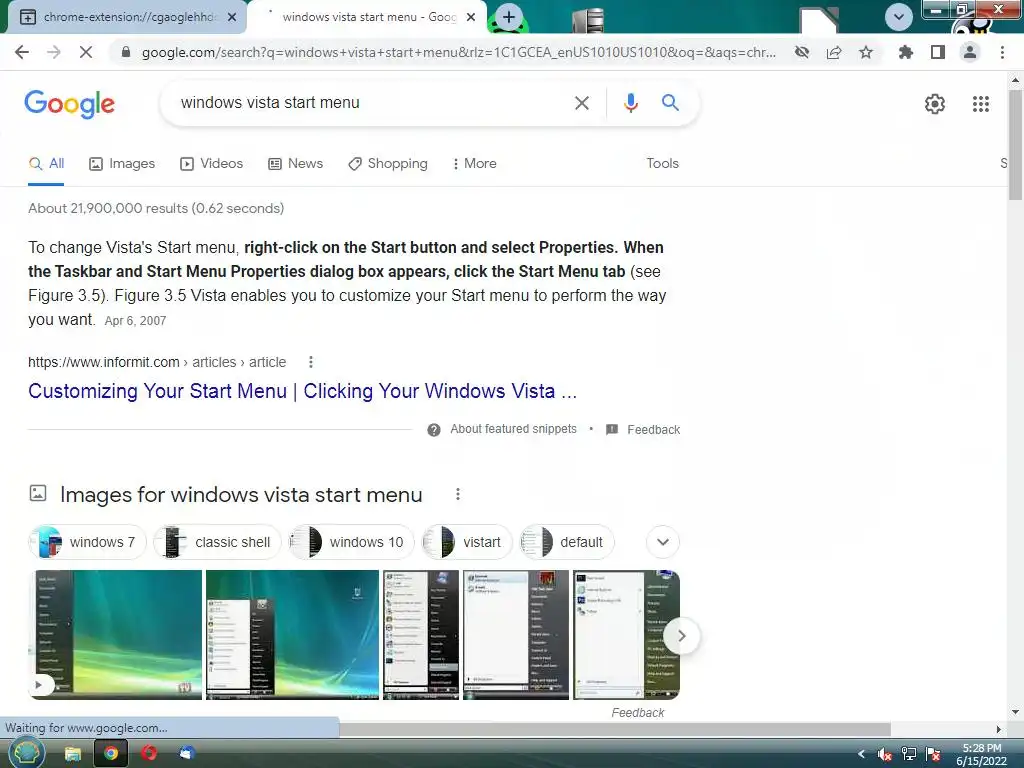Image resolution: width=1024 pixels, height=768 pixels.
Task: Show hidden system tray icons
Action: click(x=861, y=754)
